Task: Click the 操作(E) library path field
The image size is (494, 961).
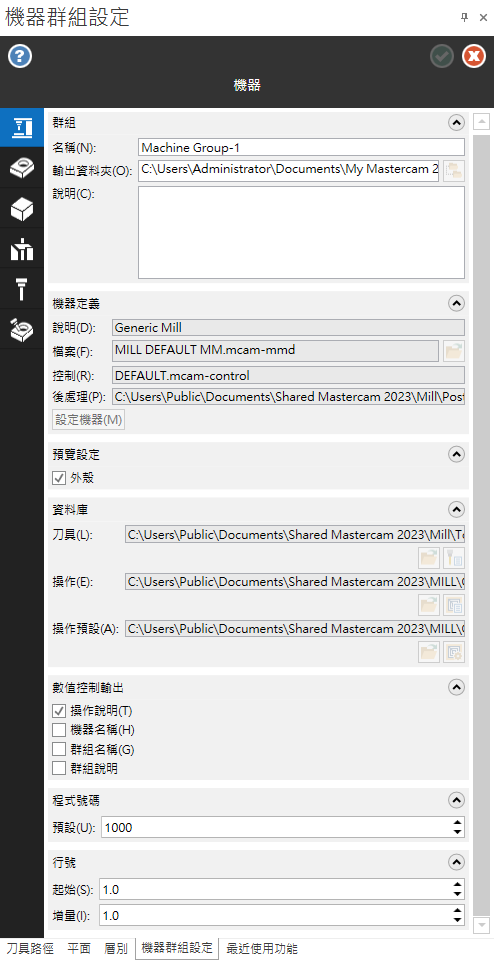Action: tap(295, 582)
